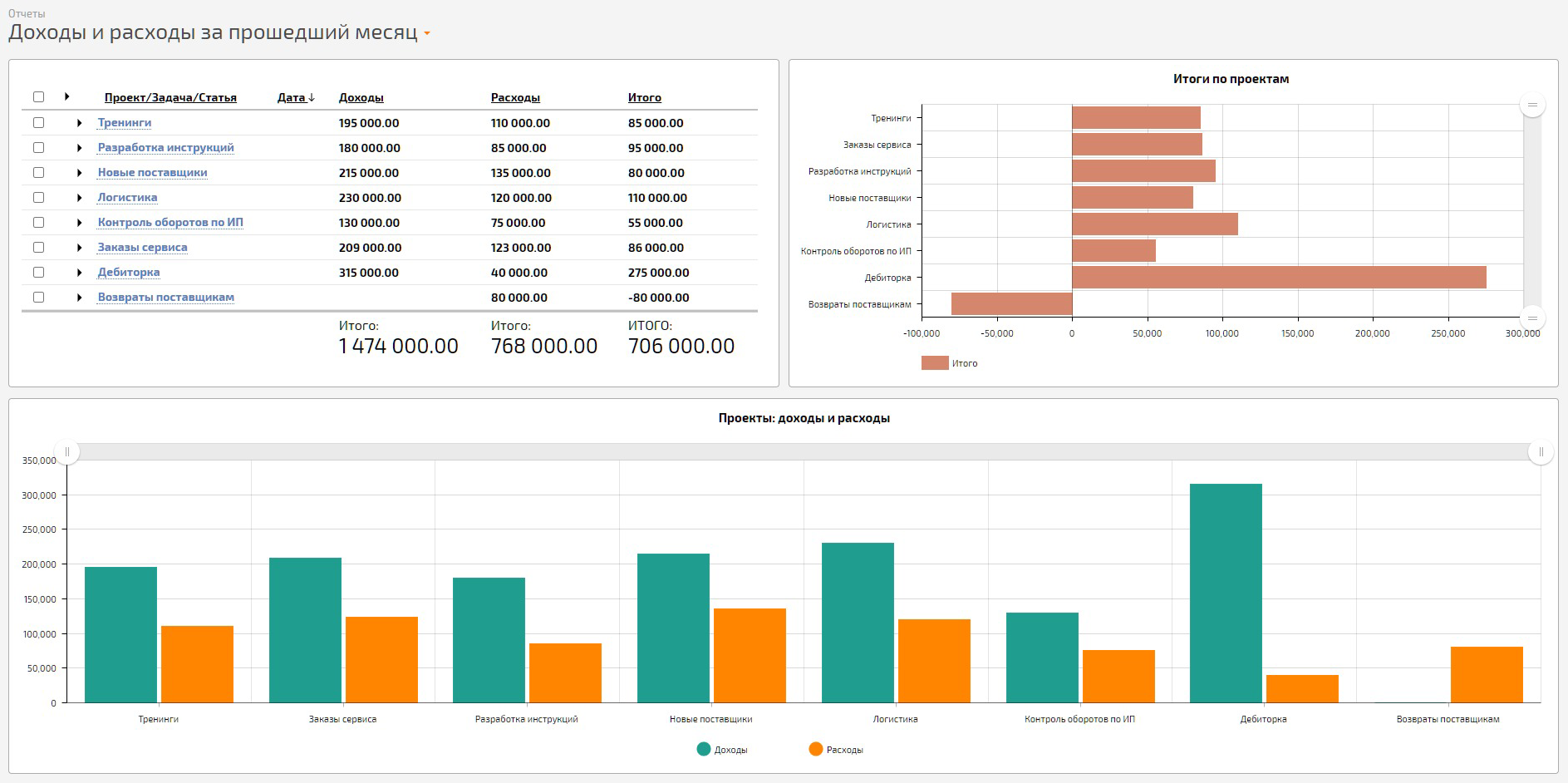
Task: Check the Дебиторка row checkbox
Action: (x=38, y=272)
